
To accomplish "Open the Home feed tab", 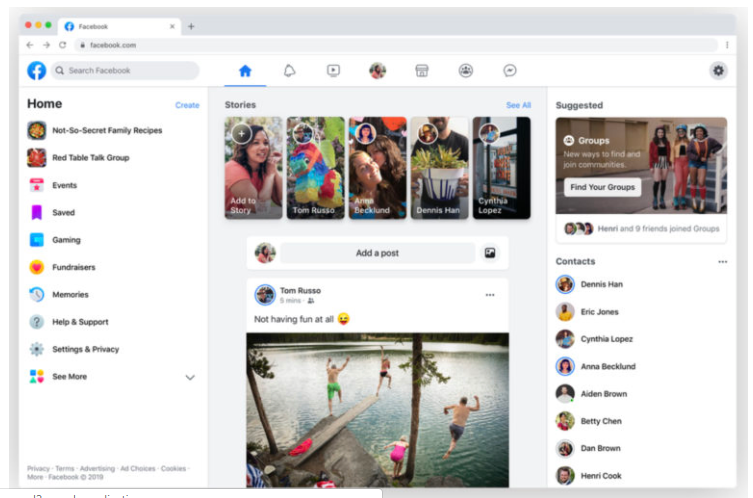I will (245, 71).
